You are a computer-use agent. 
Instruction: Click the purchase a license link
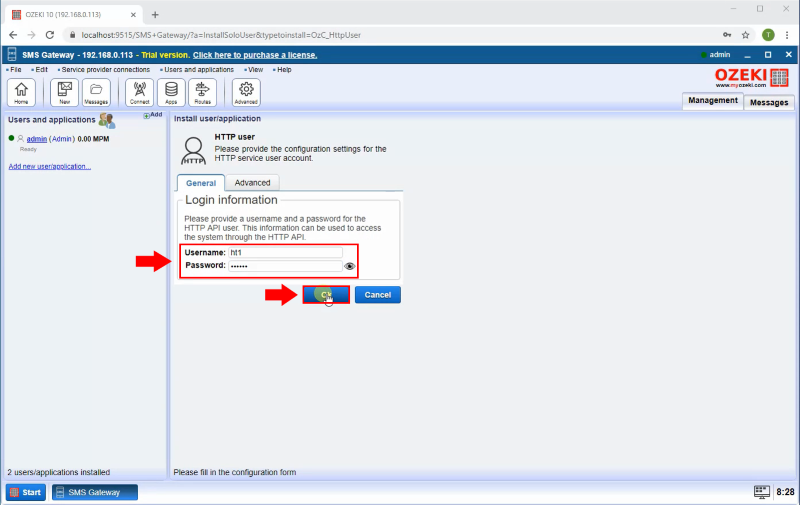point(255,55)
